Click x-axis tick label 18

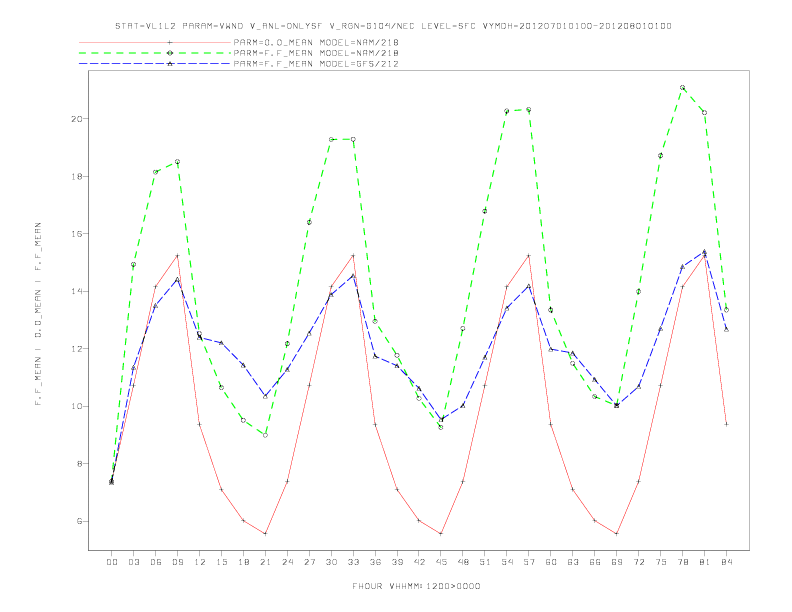coord(243,562)
